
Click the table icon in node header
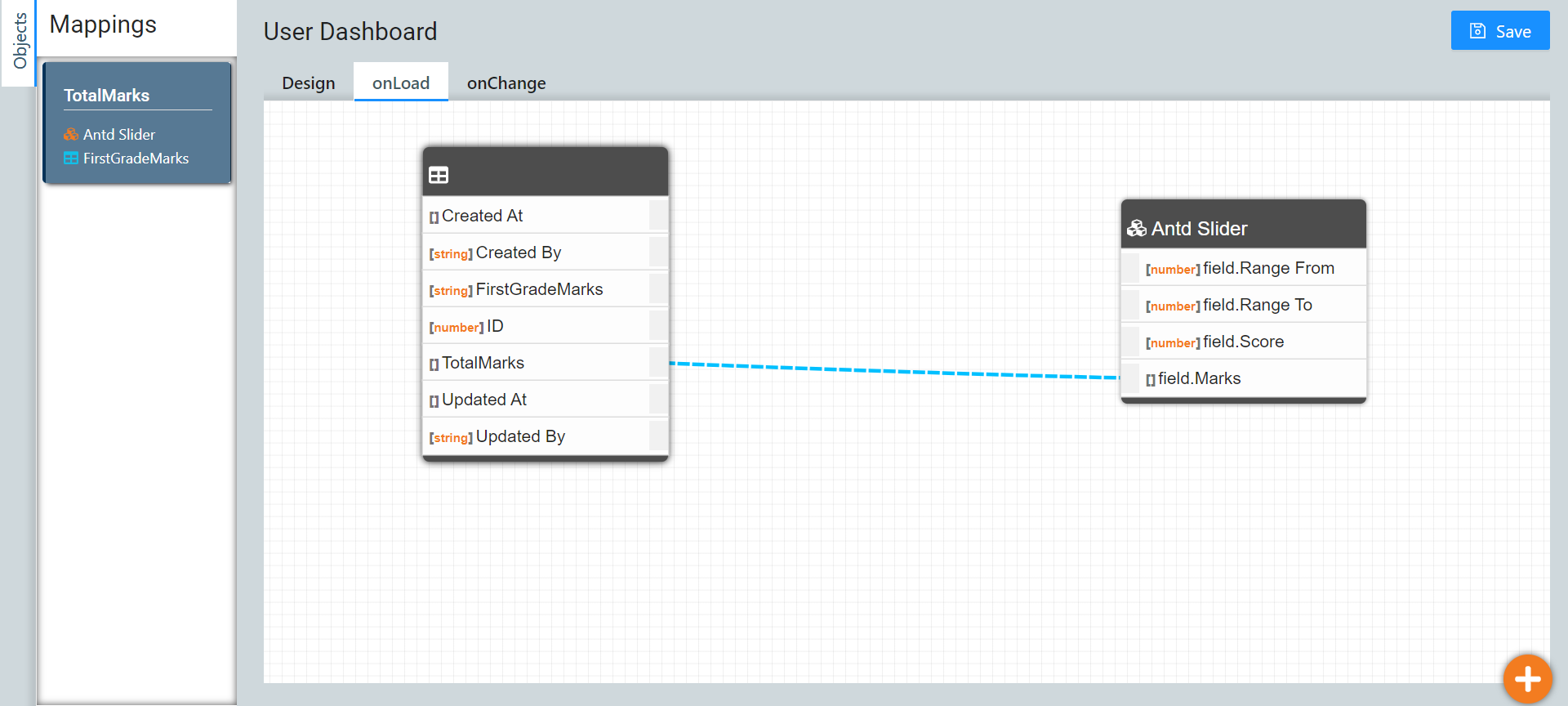click(x=439, y=175)
